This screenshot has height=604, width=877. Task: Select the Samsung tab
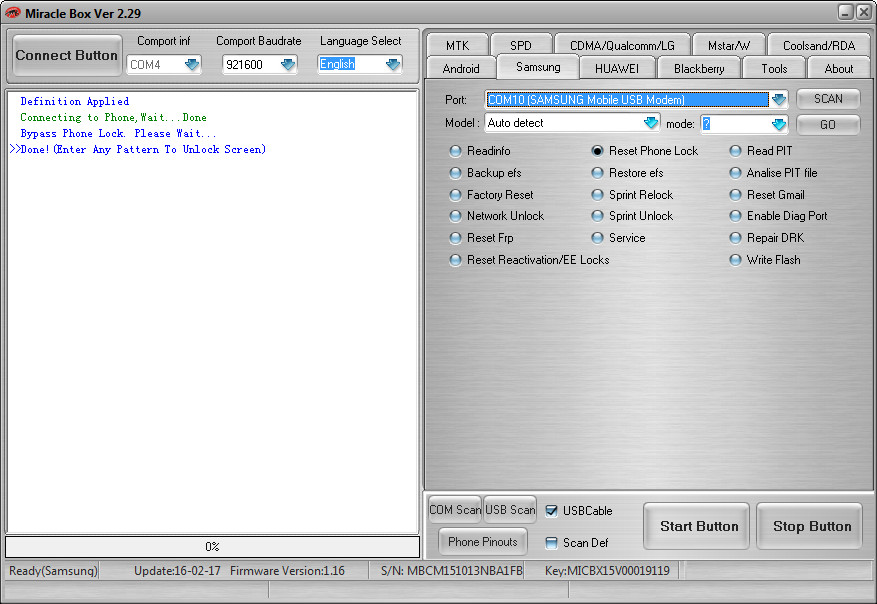(538, 67)
